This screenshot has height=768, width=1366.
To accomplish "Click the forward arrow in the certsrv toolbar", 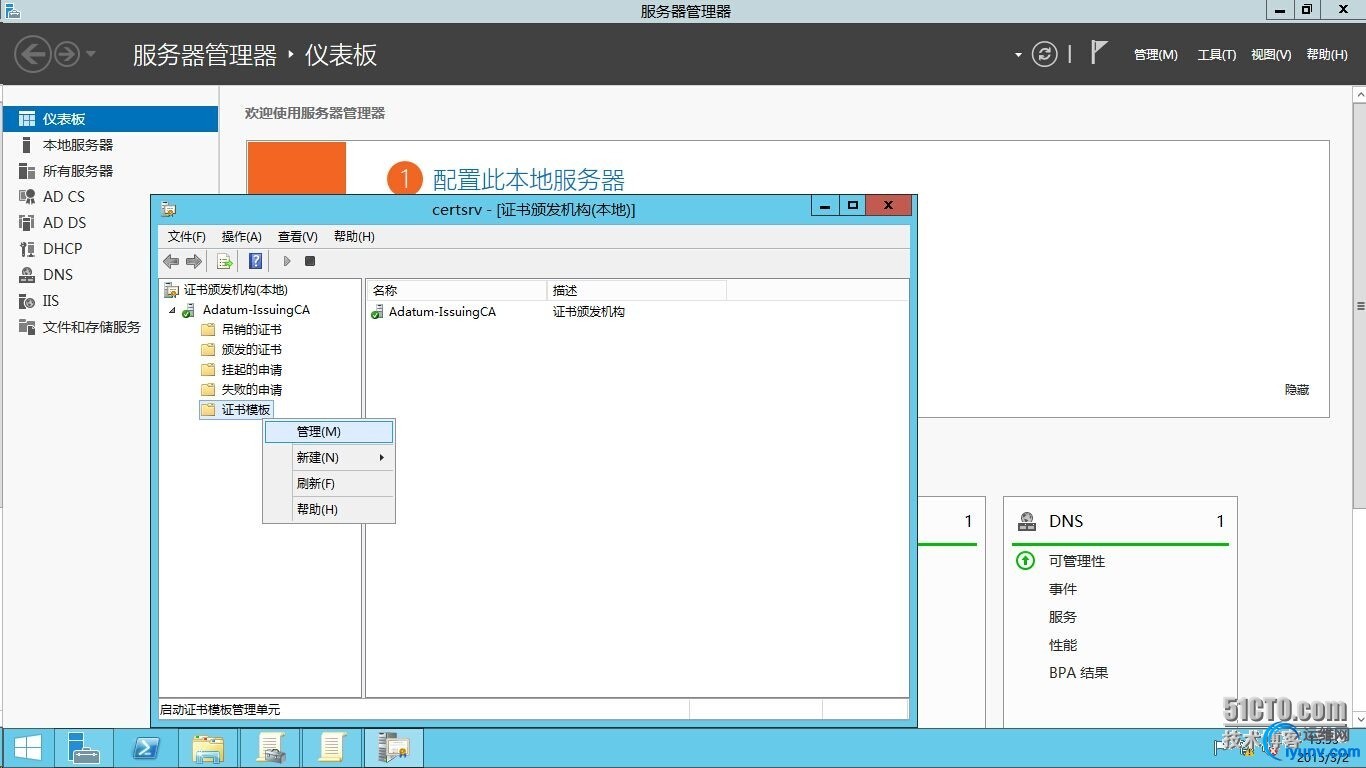I will point(194,261).
